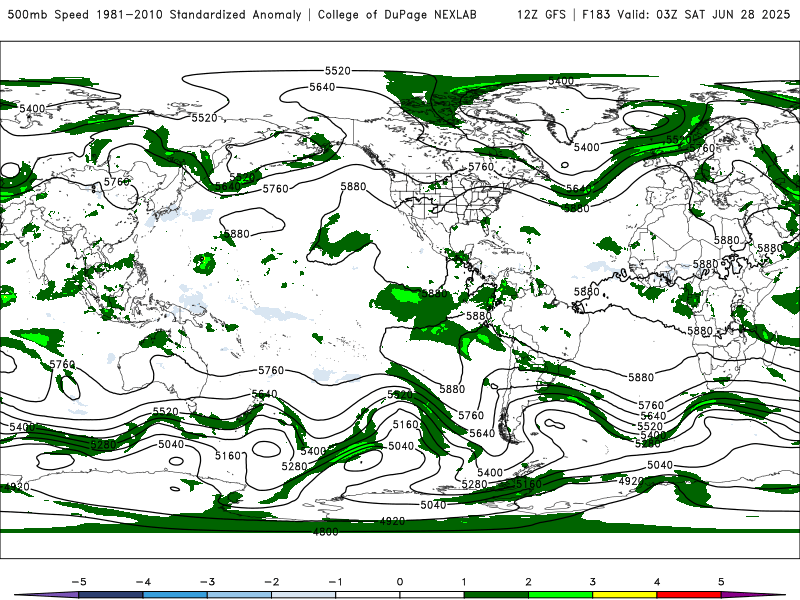The image size is (800, 600).
Task: Click the '-4' colorbar tick label
Action: [x=143, y=582]
